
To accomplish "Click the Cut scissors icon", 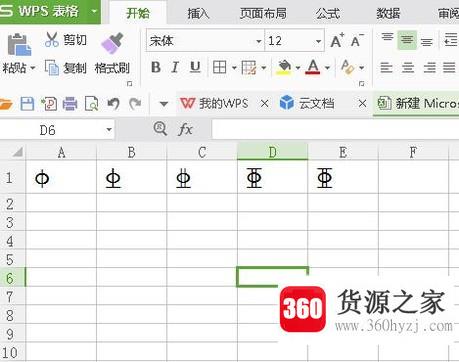I will click(52, 39).
